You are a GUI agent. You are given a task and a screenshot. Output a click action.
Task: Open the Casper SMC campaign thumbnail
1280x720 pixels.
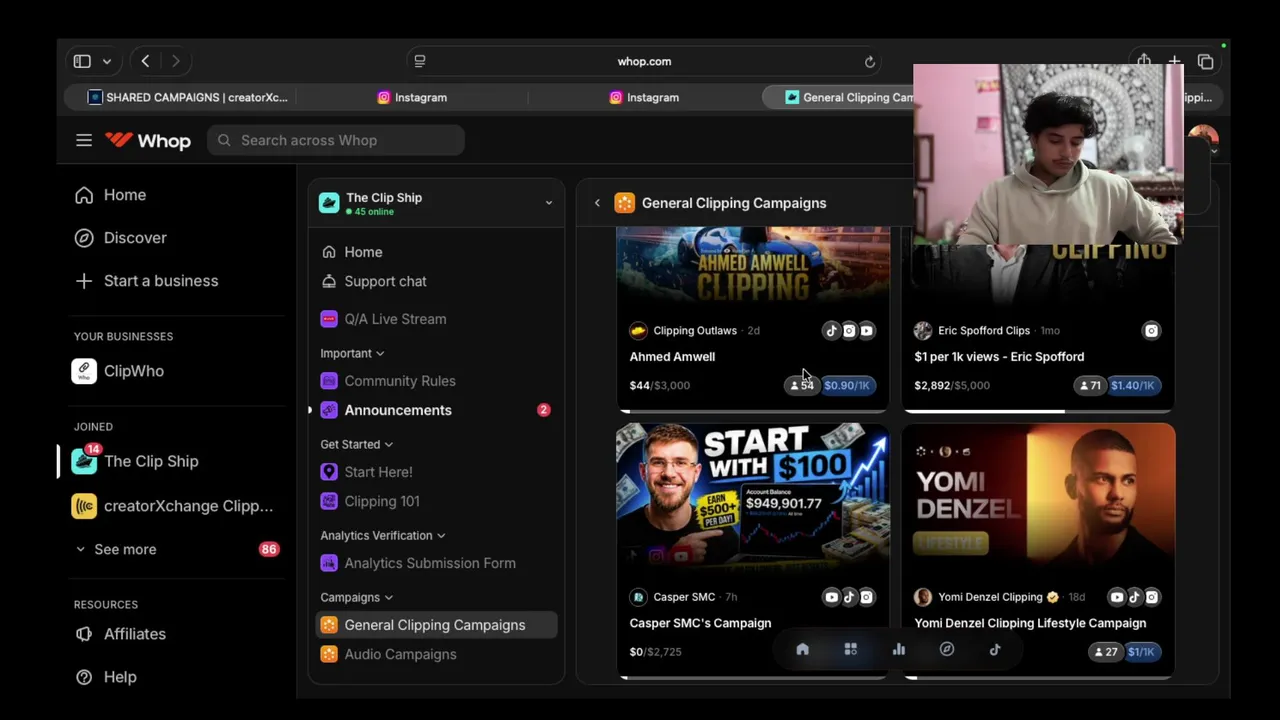tap(753, 498)
